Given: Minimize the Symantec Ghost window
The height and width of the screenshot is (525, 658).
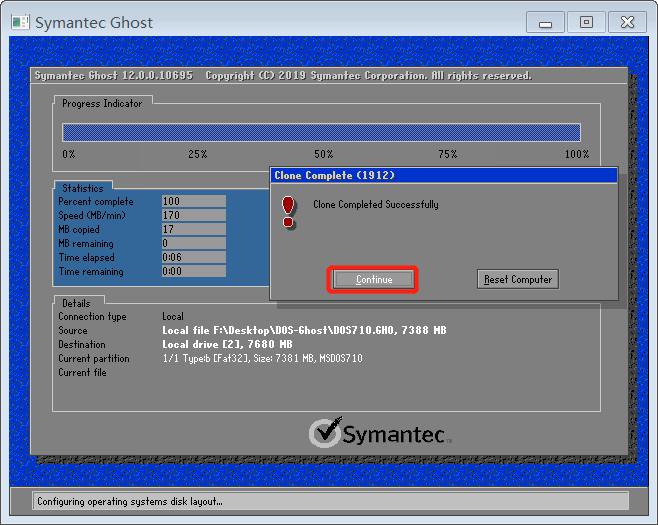Looking at the screenshot, I should 545,22.
